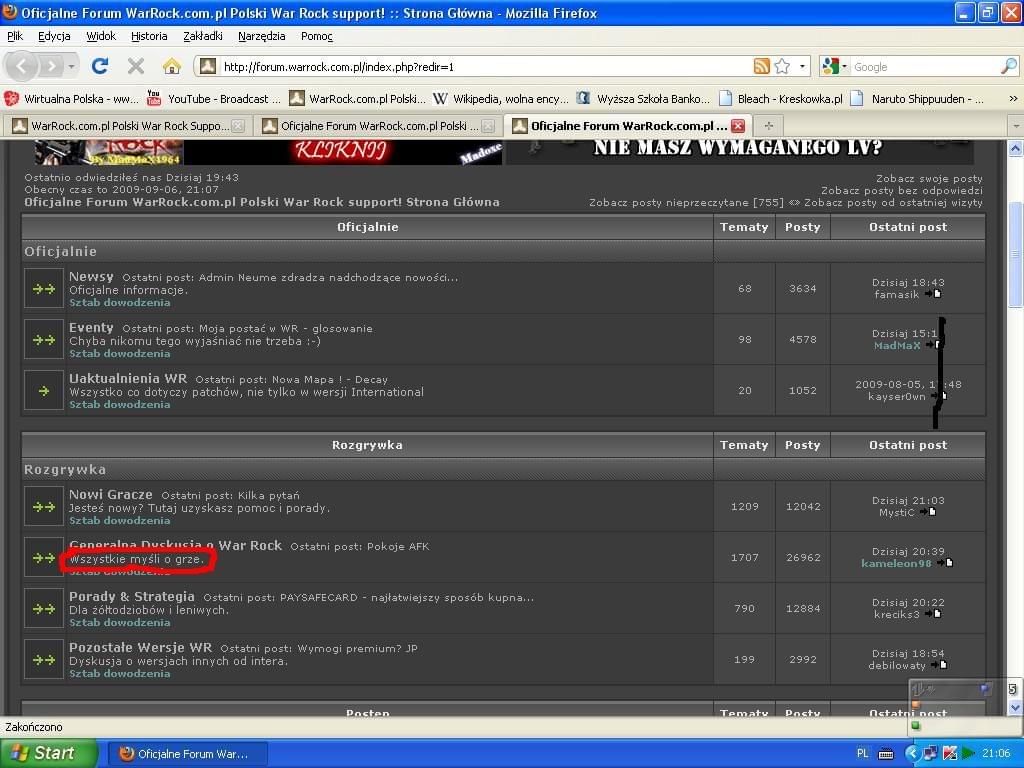This screenshot has width=1024, height=768.
Task: Click the page scrollbar down arrow
Action: 1015,707
